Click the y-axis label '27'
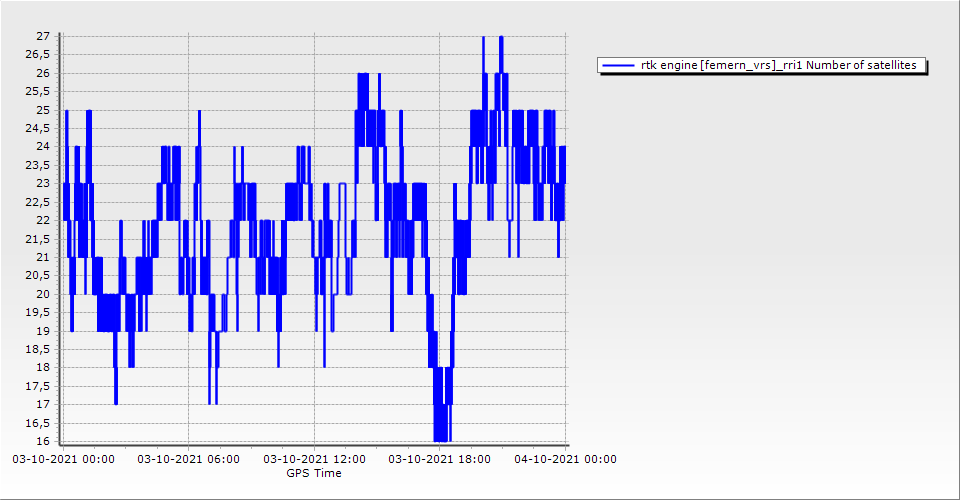The height and width of the screenshot is (500, 960). click(x=43, y=36)
